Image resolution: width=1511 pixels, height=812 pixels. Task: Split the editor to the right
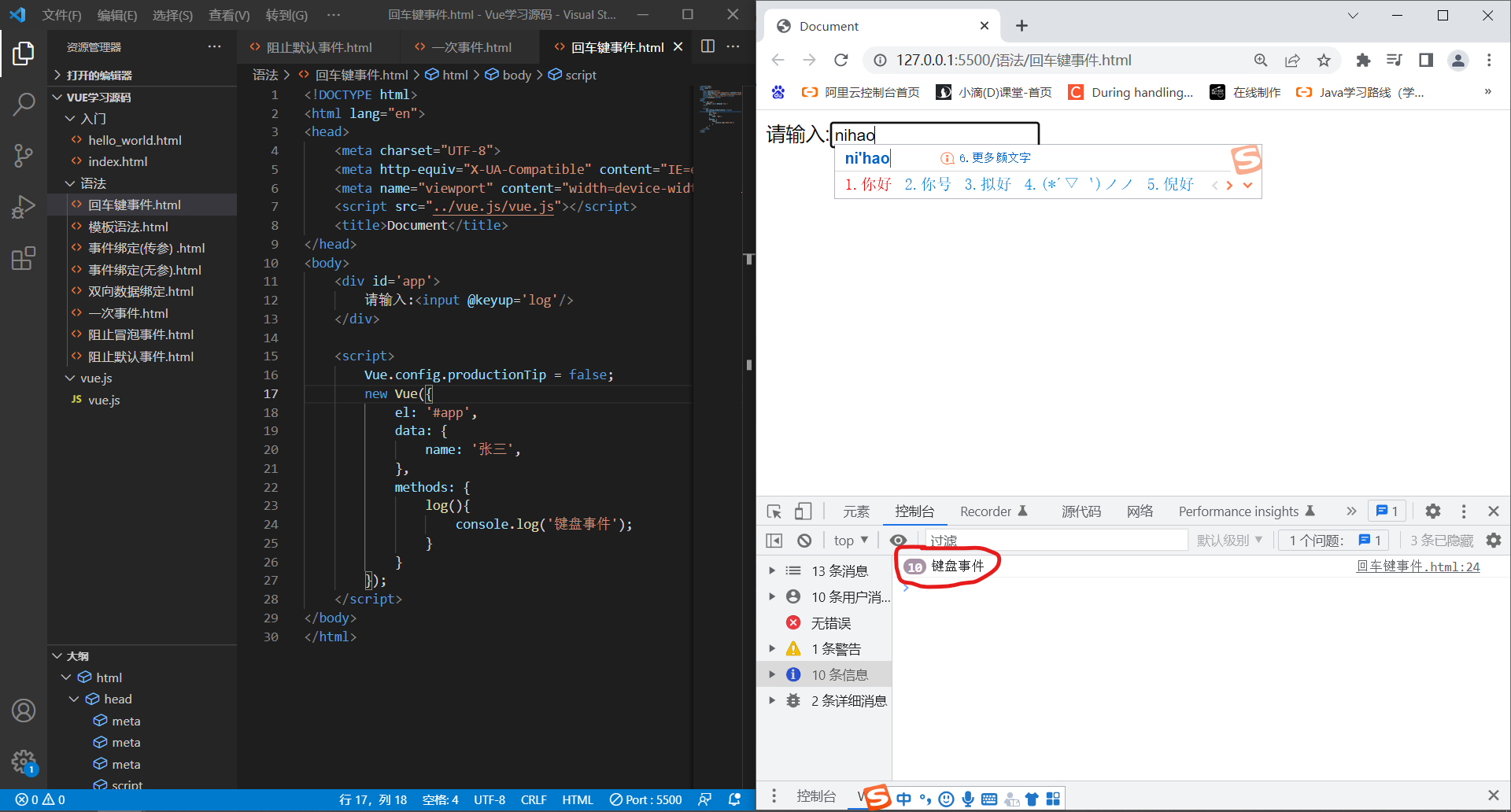point(707,46)
